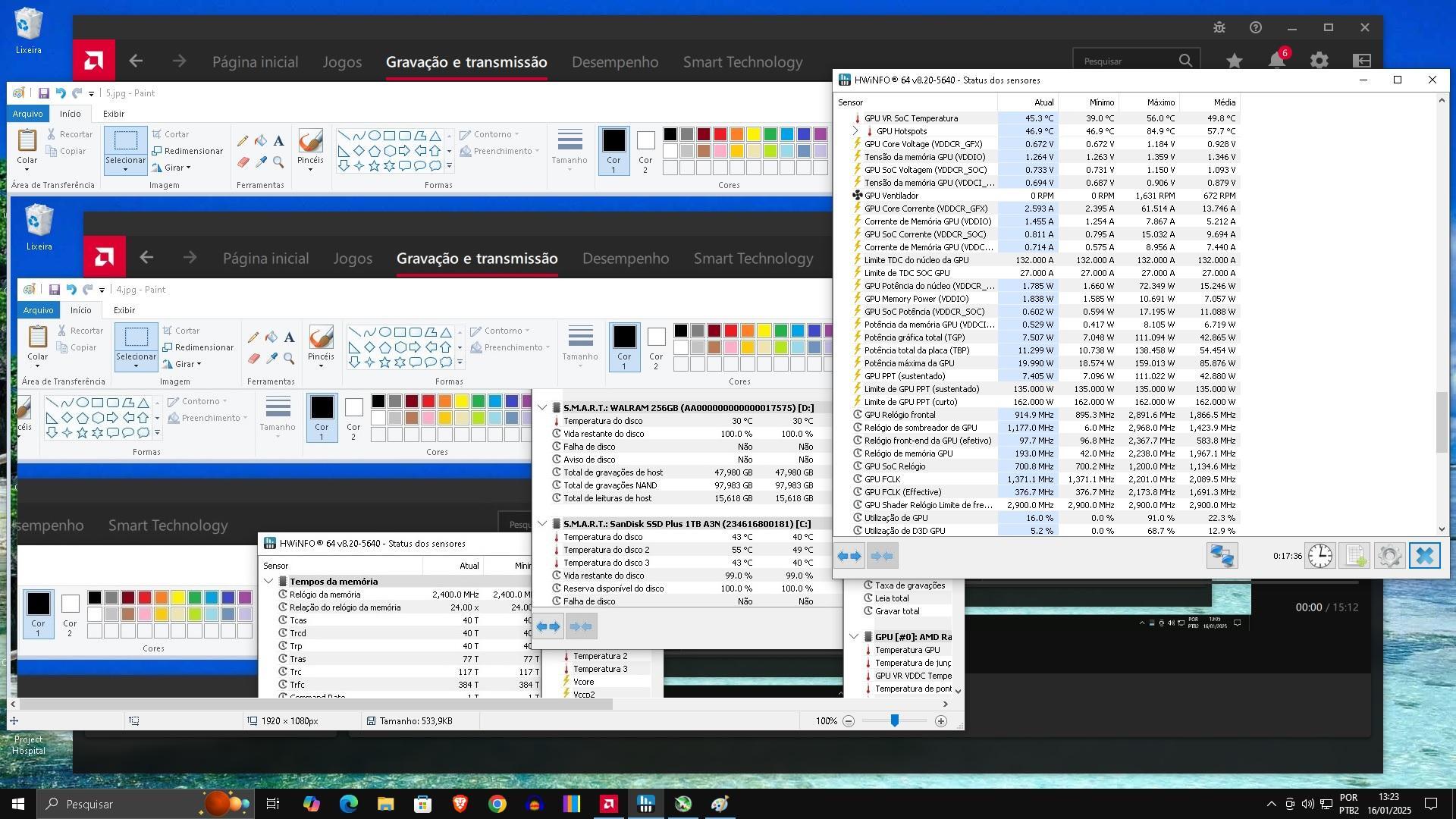Screen dimensions: 1456x819
Task: Choose the Text tool in 5.jpg Paint
Action: (279, 141)
